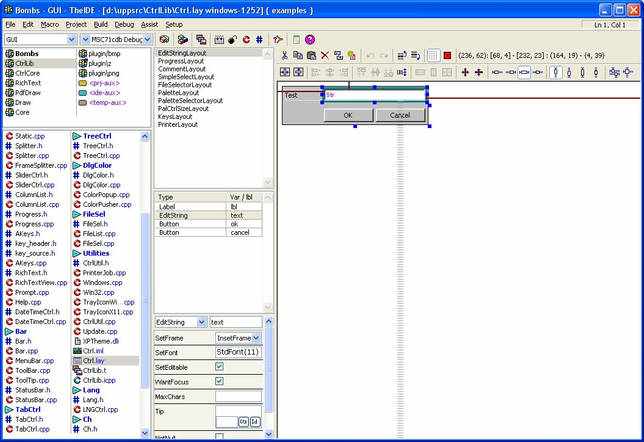
Task: Toggle the SetEditable checkbox
Action: pos(219,366)
